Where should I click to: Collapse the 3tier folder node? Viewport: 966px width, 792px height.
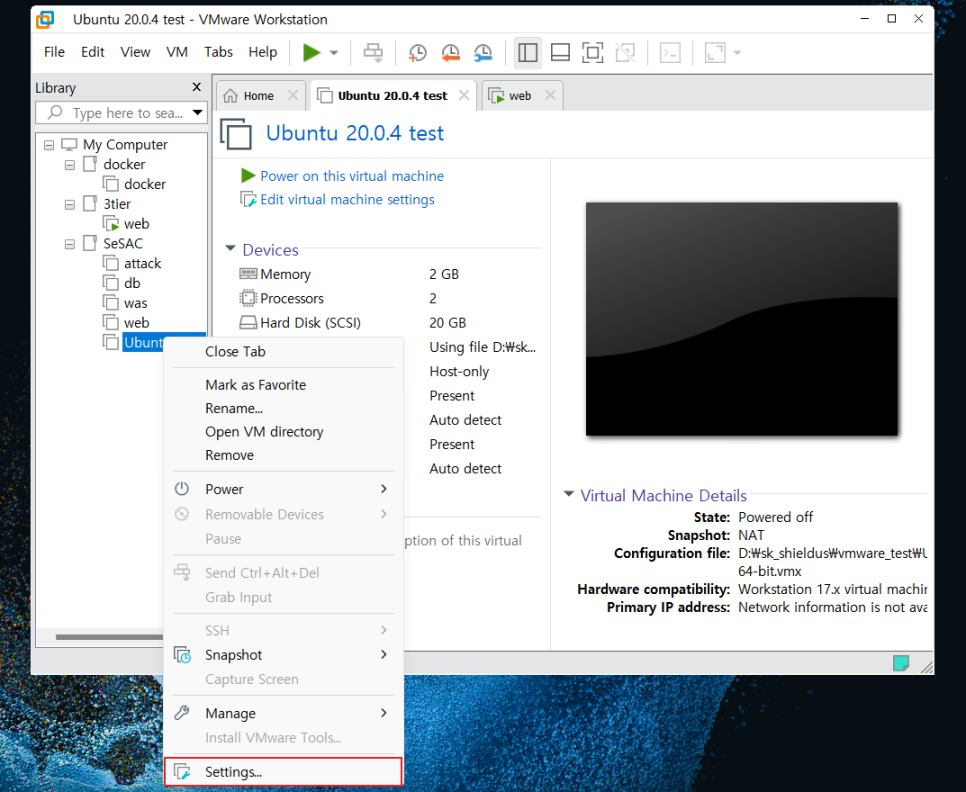(70, 204)
